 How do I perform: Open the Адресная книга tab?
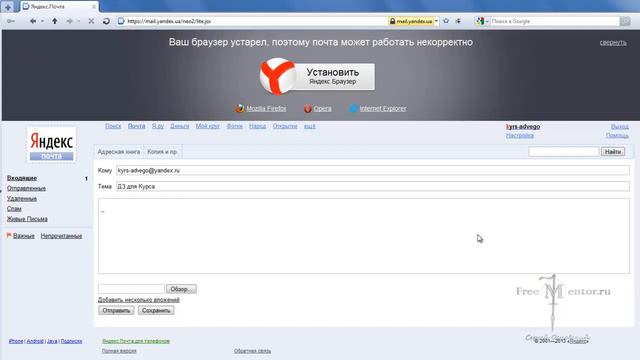[x=119, y=151]
